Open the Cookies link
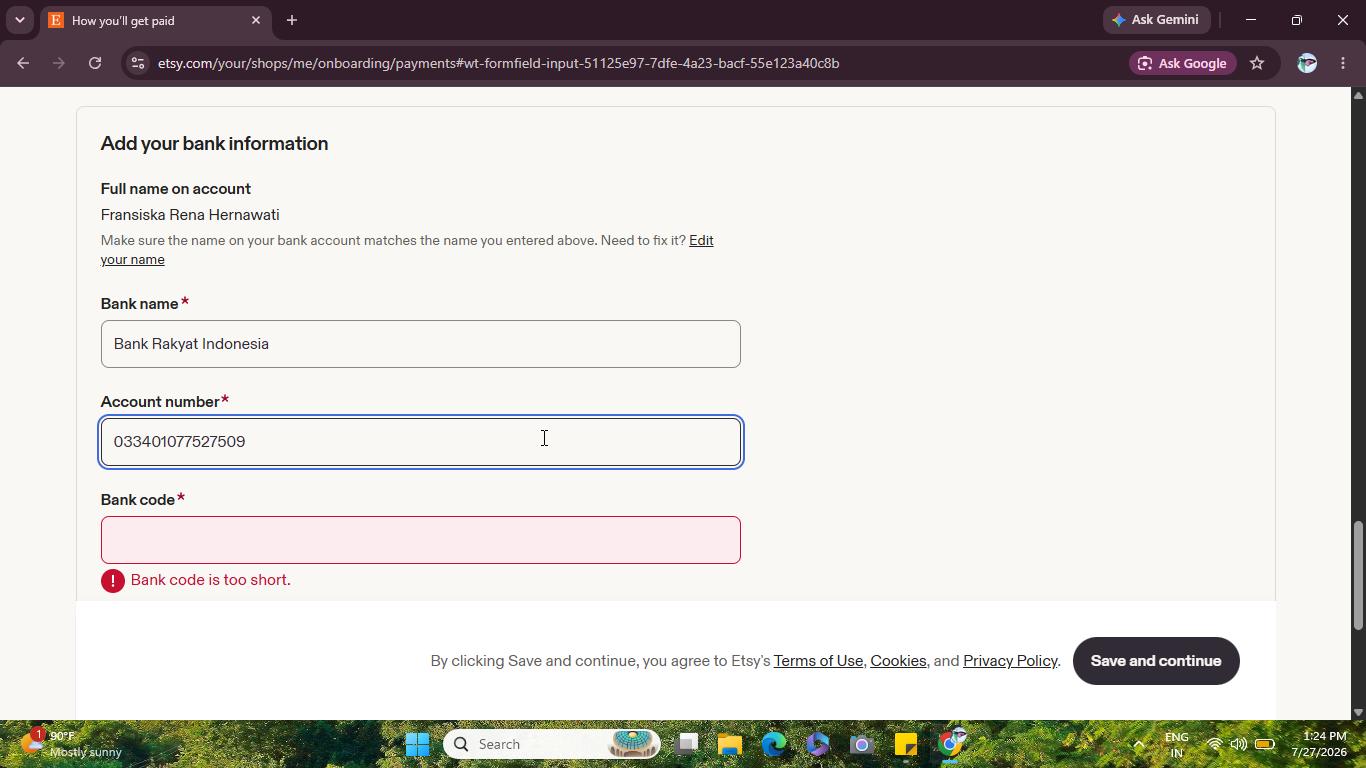The width and height of the screenshot is (1366, 768). (x=898, y=661)
